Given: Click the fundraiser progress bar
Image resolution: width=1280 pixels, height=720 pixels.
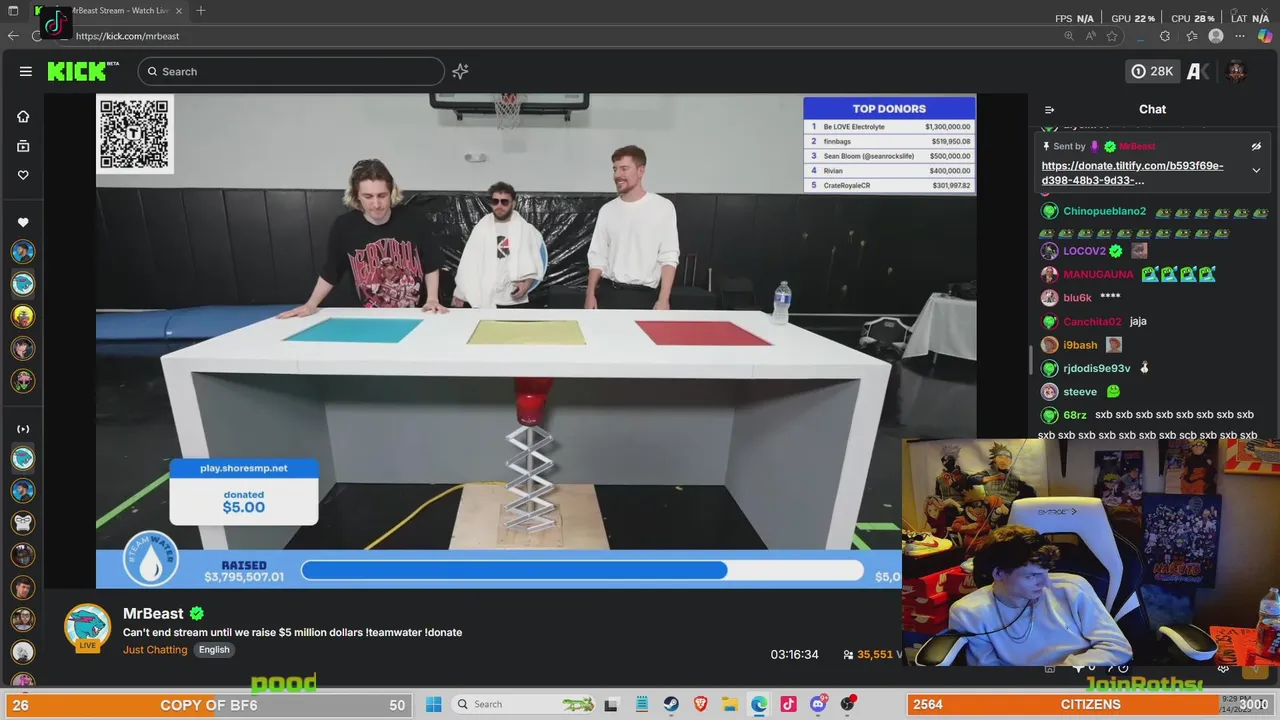Looking at the screenshot, I should coord(582,571).
